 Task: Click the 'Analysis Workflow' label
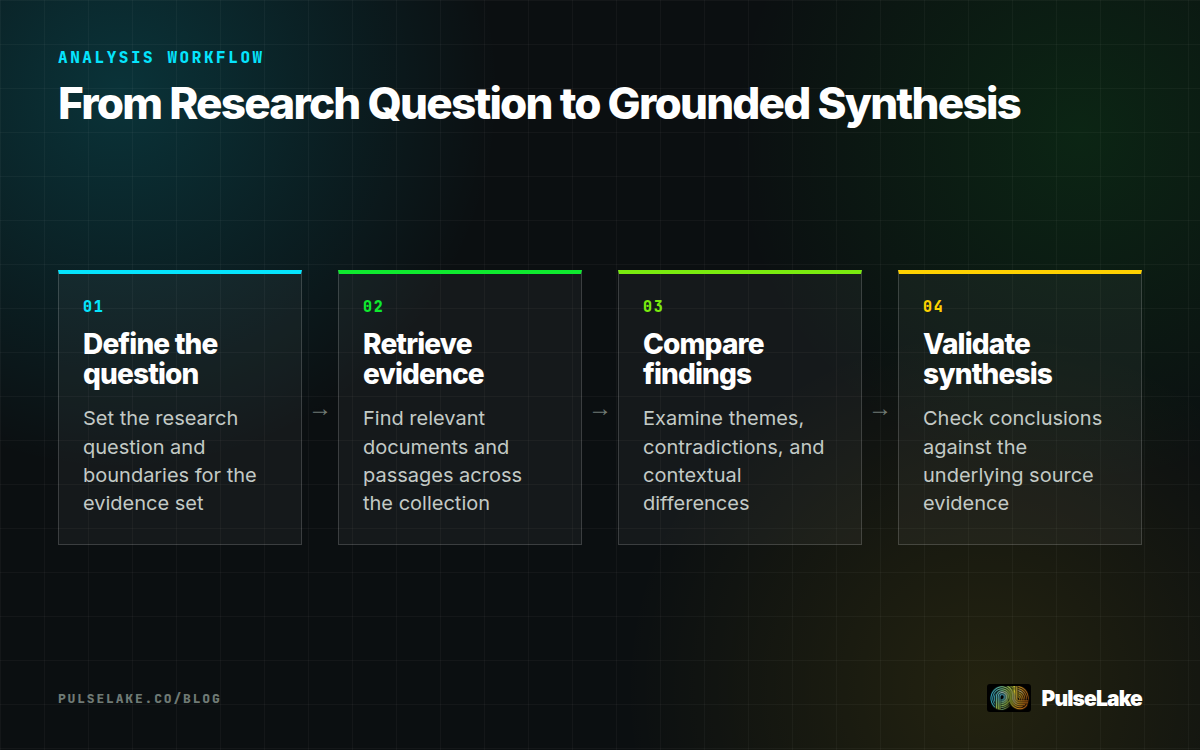click(x=161, y=57)
